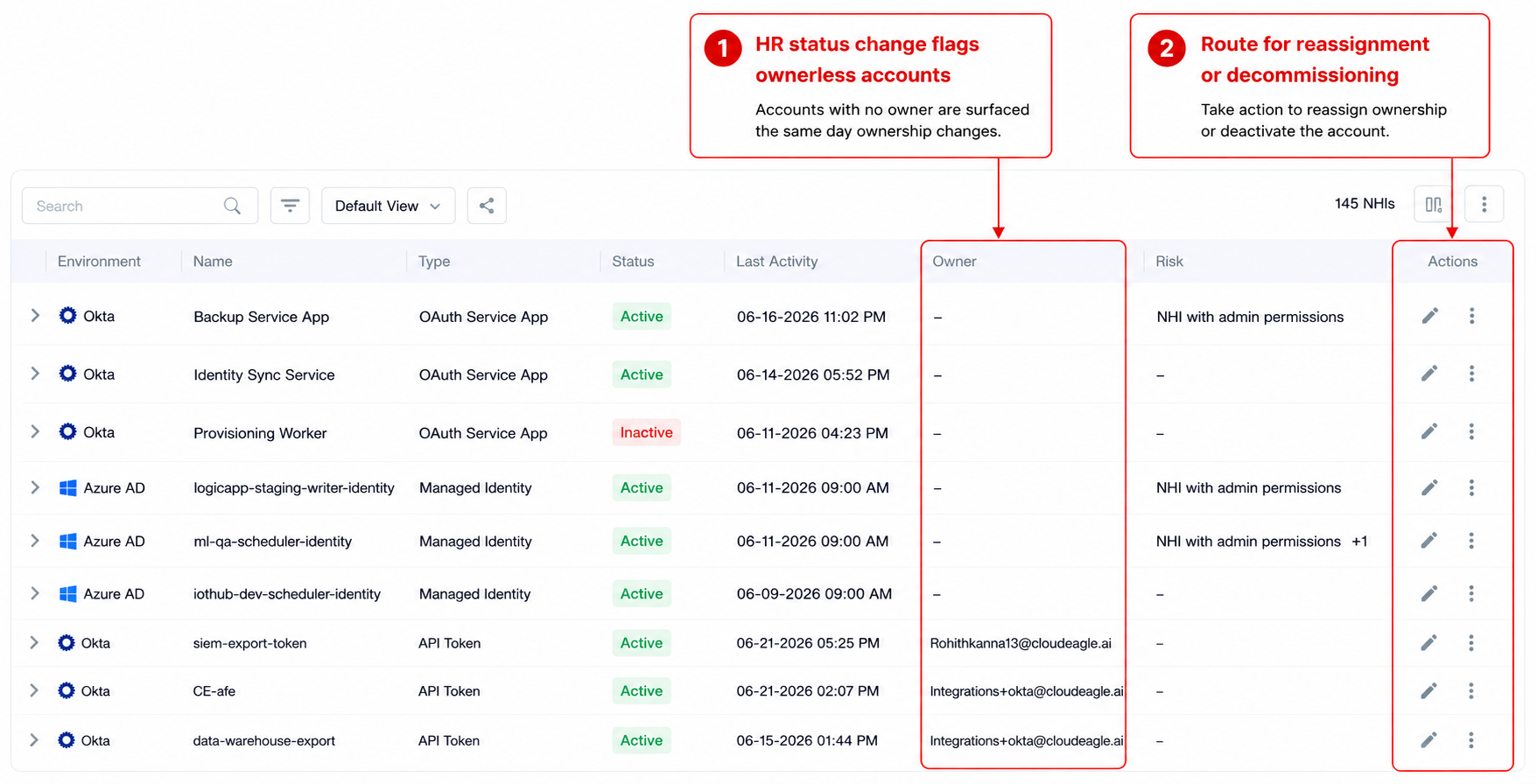Image resolution: width=1537 pixels, height=784 pixels.
Task: Click Managed Identity type for iothub-dev-scheduler-identity
Action: click(x=474, y=594)
